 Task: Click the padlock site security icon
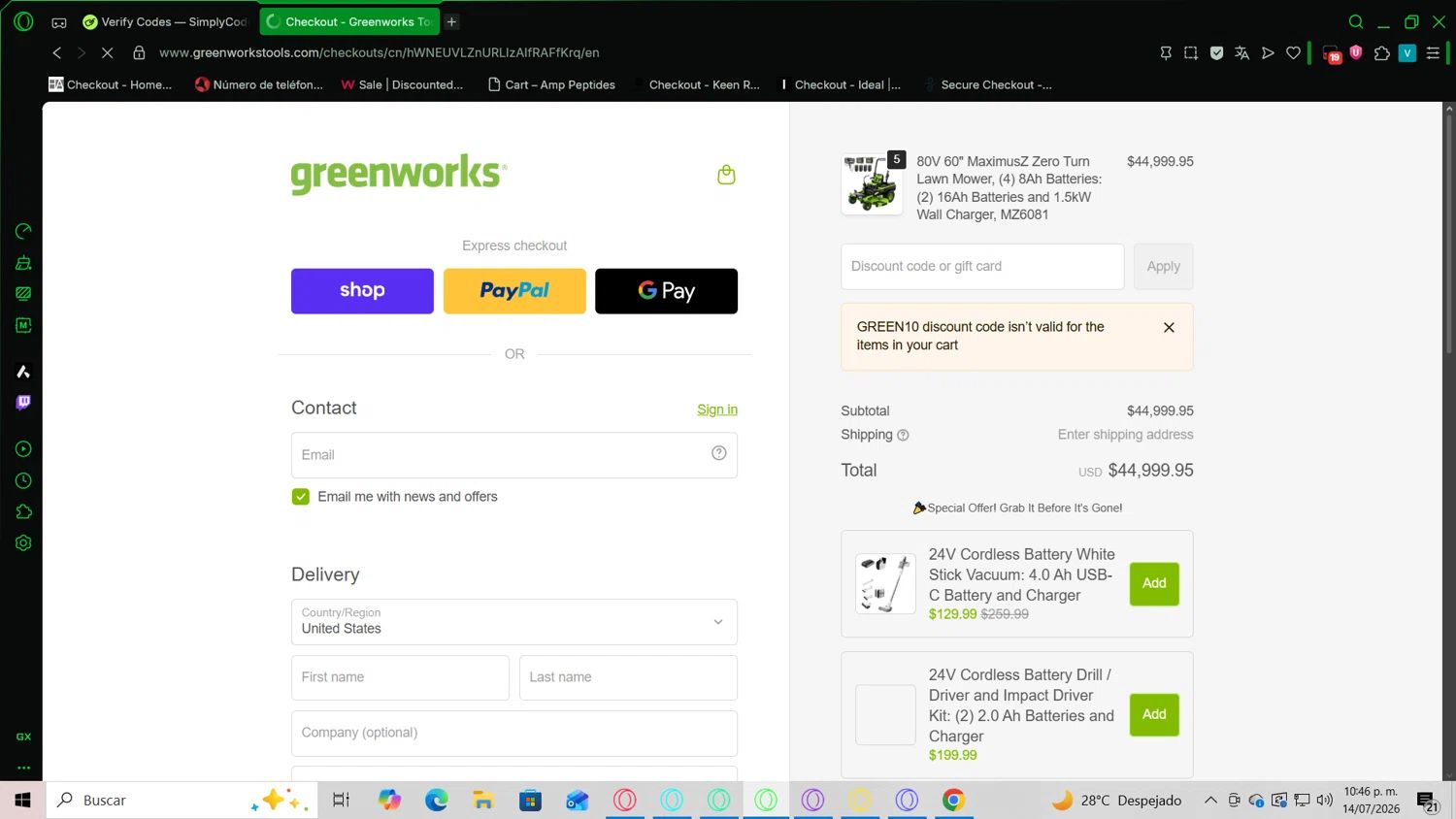click(139, 52)
